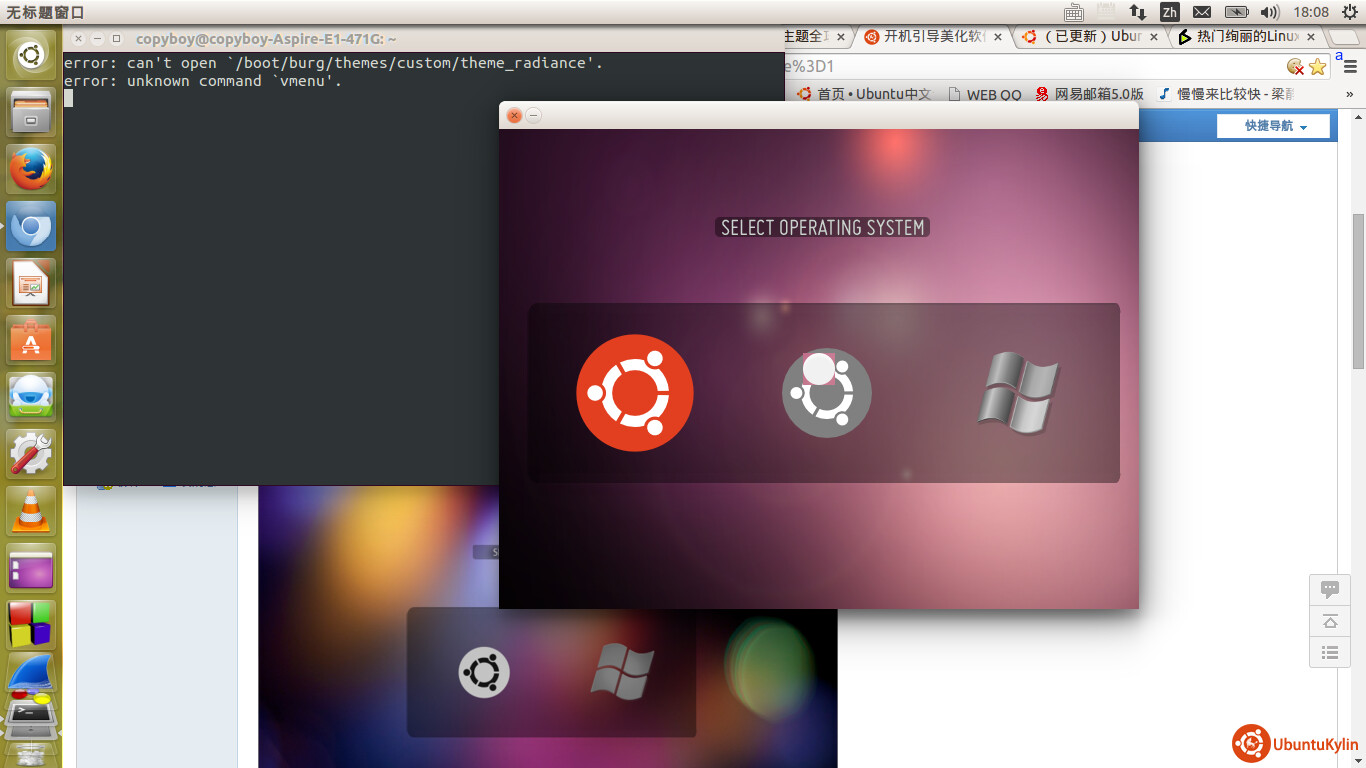Screen dimensions: 1366x768
Task: Toggle the Zh input method indicator
Action: tap(1169, 12)
